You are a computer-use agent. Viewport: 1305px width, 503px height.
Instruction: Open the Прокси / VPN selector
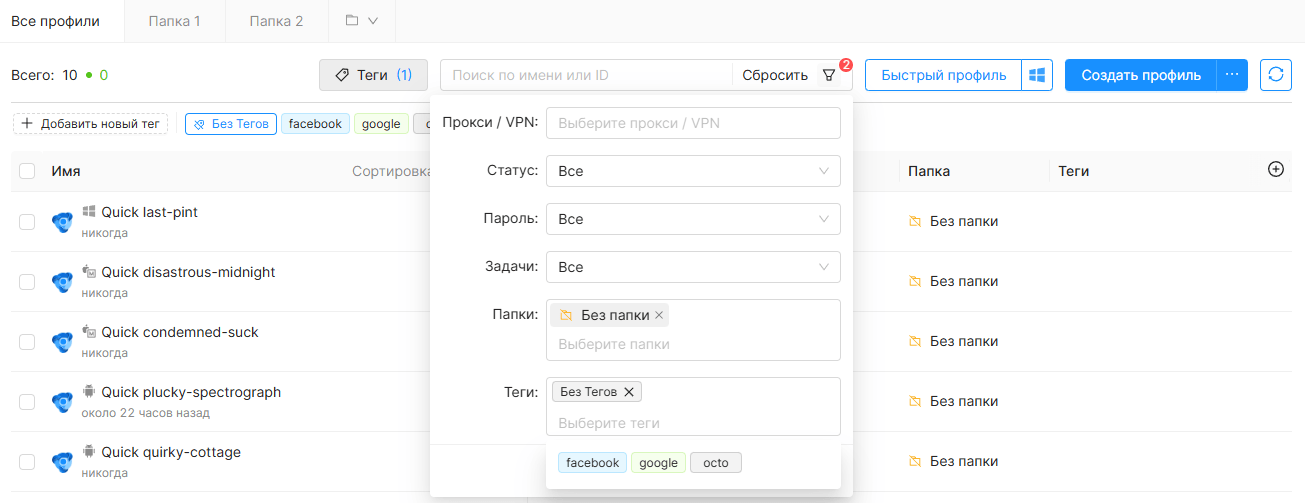(693, 123)
